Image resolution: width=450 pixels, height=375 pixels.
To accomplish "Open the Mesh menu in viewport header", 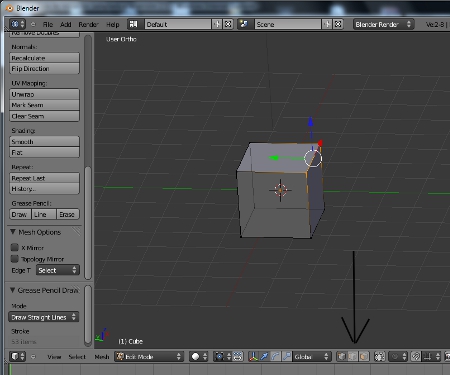I will pos(102,357).
